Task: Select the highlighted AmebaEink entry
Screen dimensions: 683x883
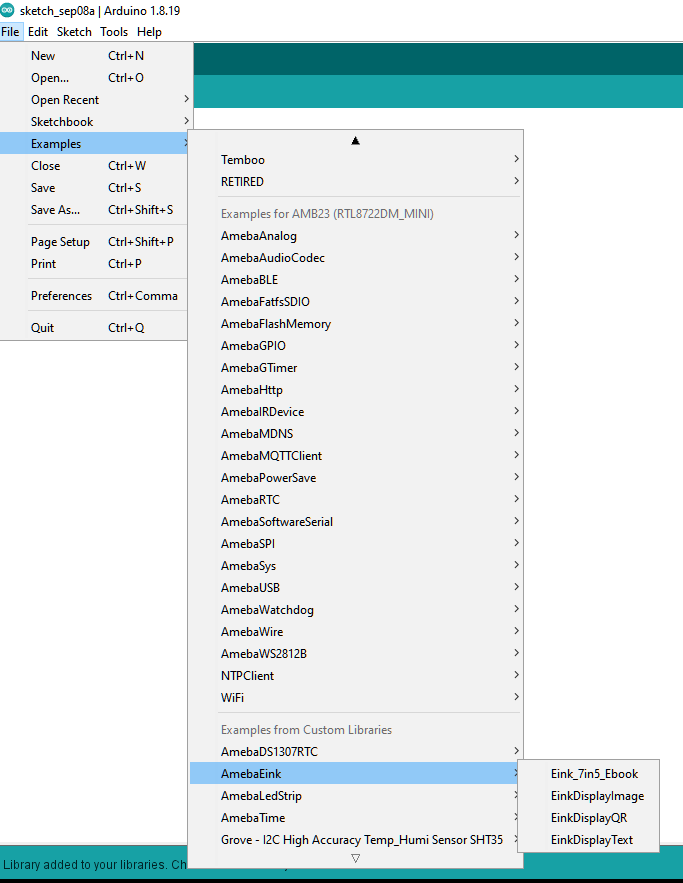Action: [x=354, y=773]
